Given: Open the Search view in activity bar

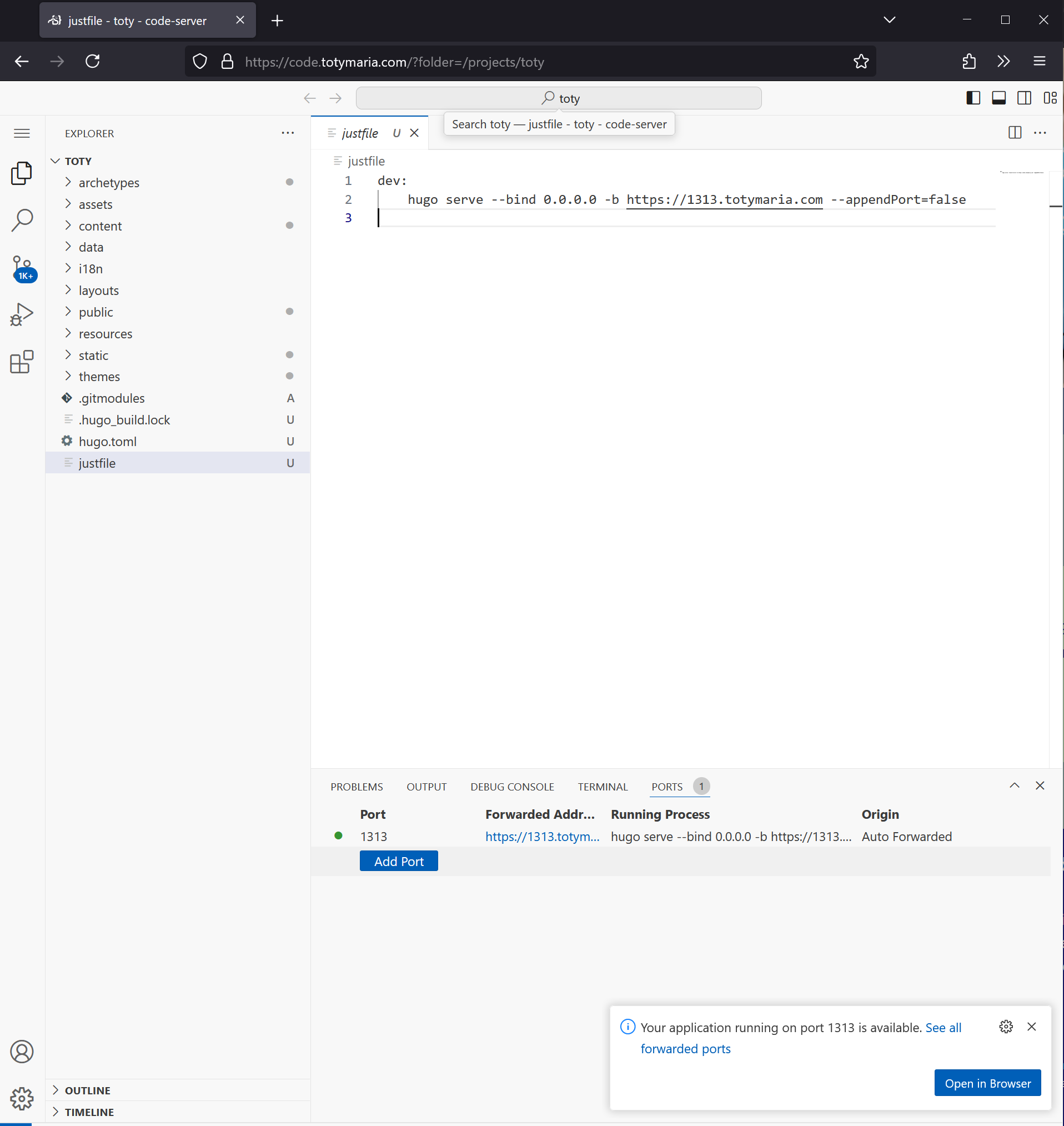Looking at the screenshot, I should 22,220.
